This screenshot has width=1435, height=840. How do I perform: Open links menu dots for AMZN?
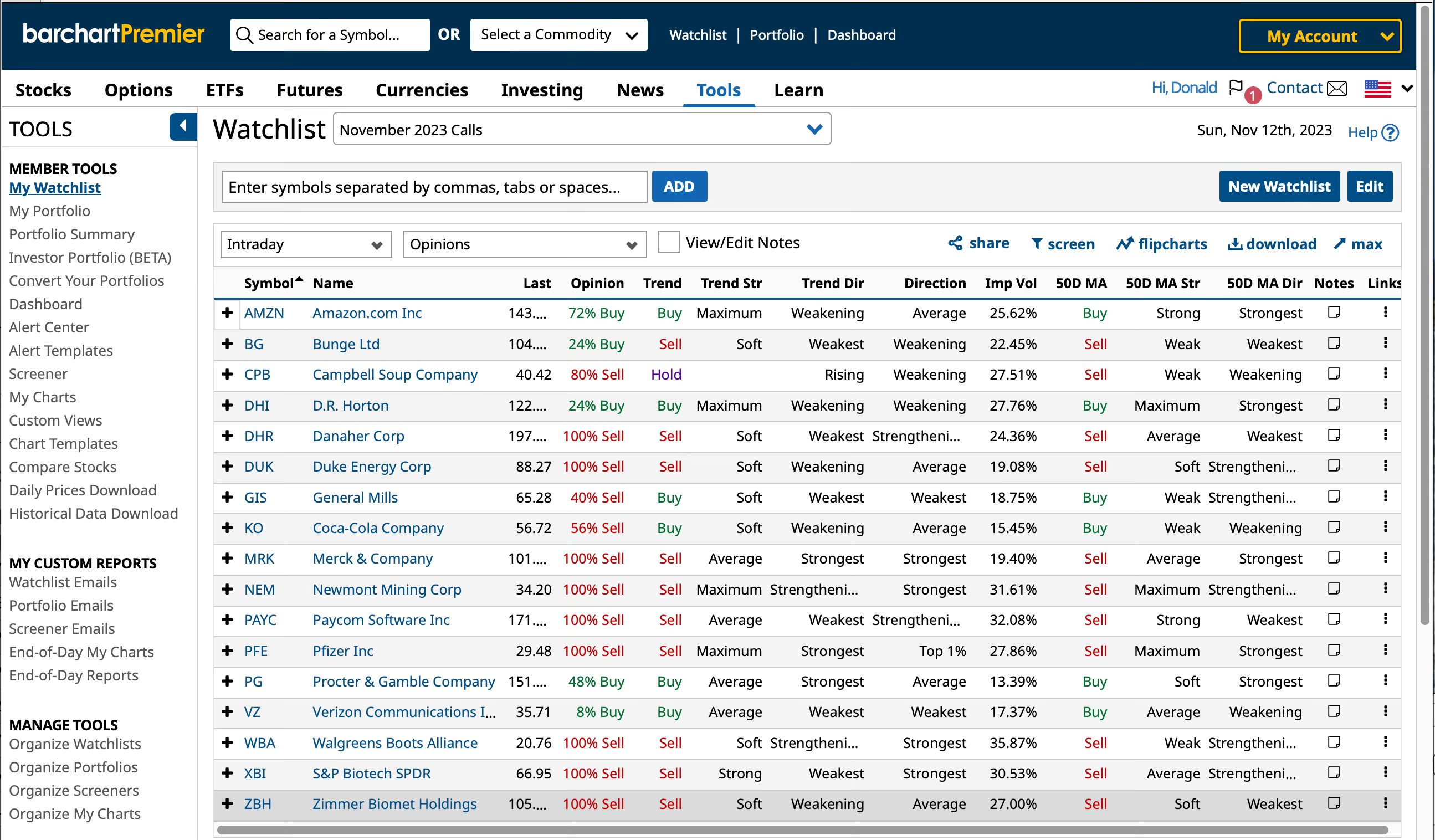click(x=1385, y=312)
